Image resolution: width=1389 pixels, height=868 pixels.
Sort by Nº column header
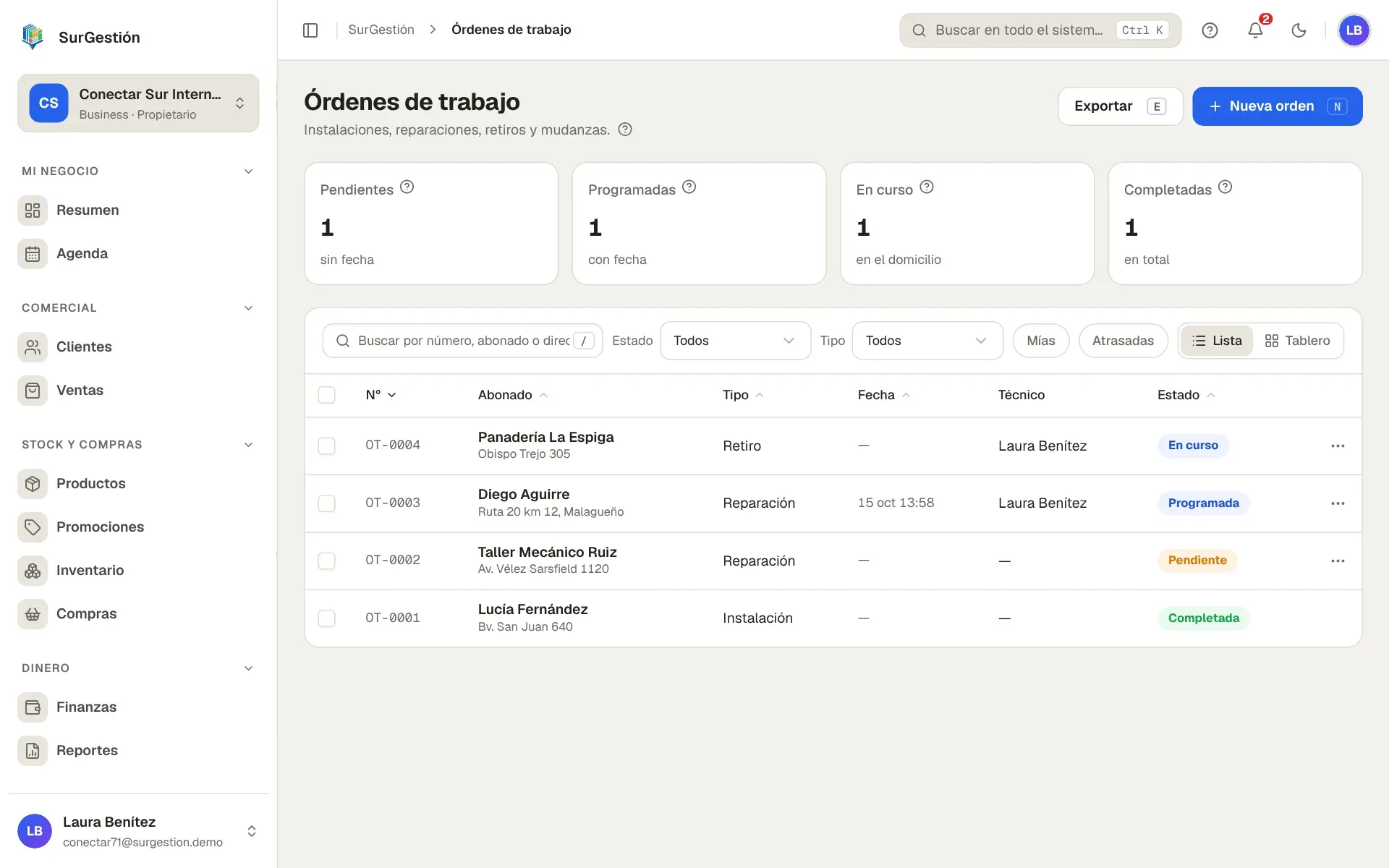381,395
